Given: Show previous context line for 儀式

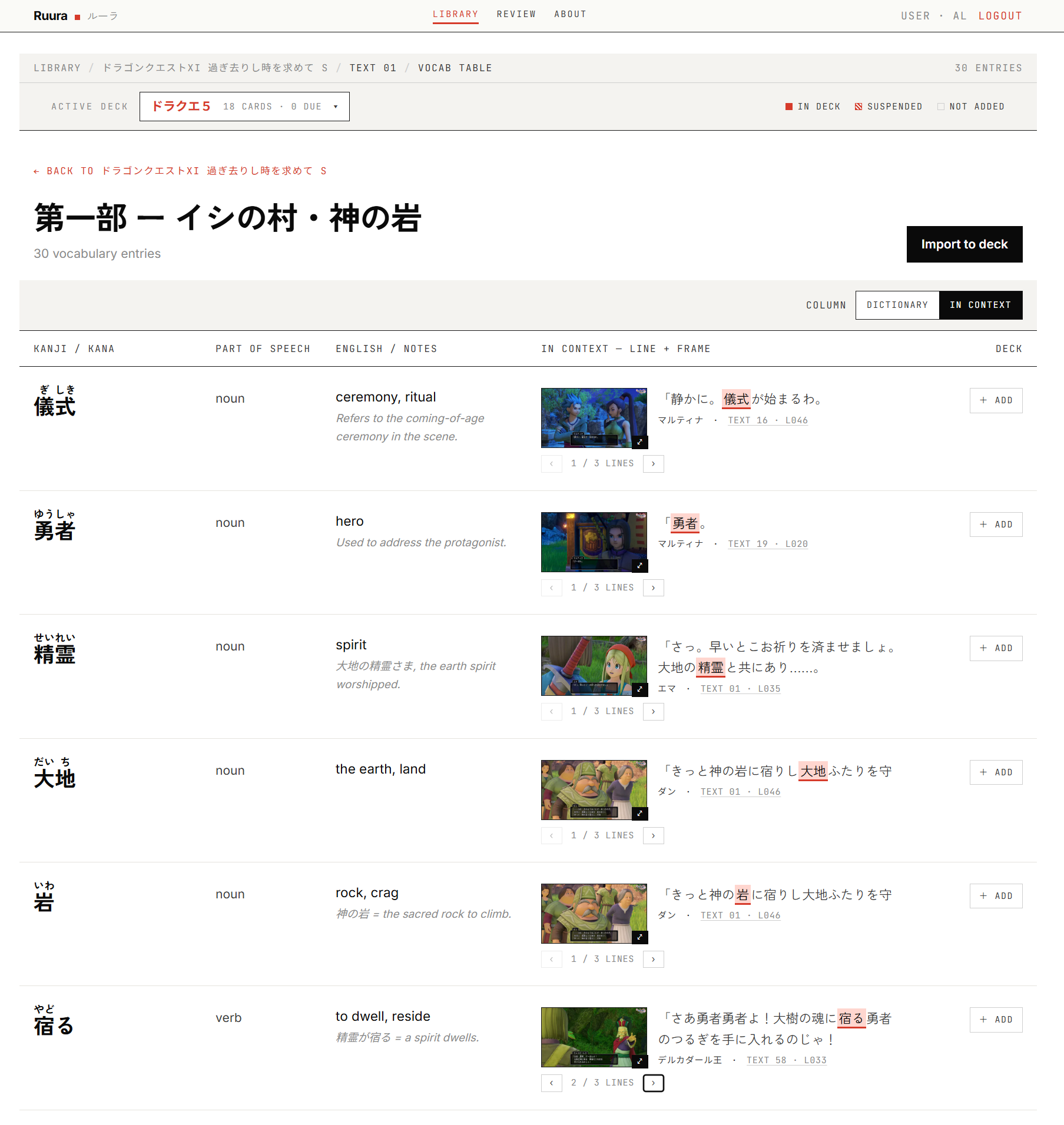Looking at the screenshot, I should pyautogui.click(x=552, y=464).
